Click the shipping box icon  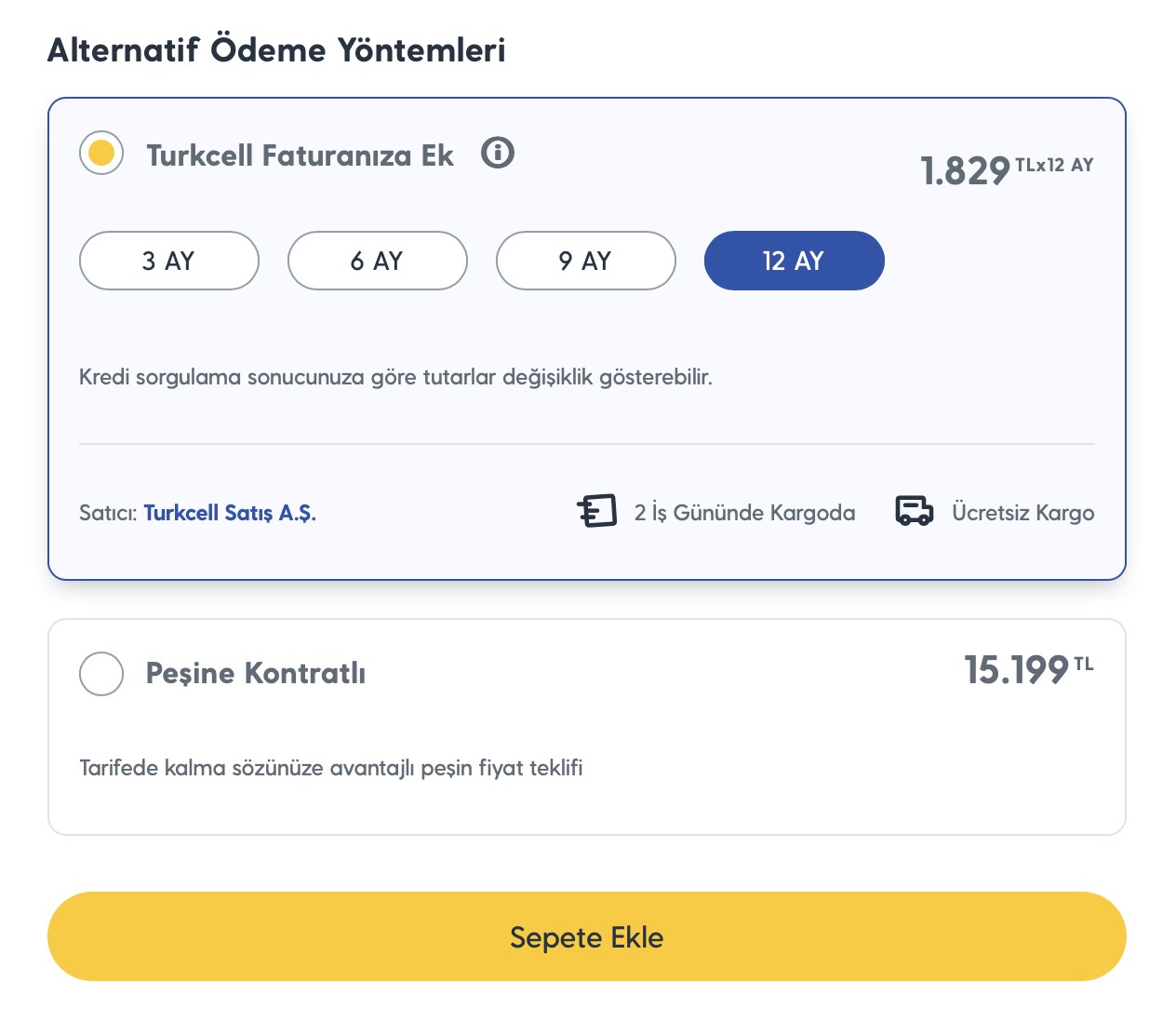pos(596,511)
